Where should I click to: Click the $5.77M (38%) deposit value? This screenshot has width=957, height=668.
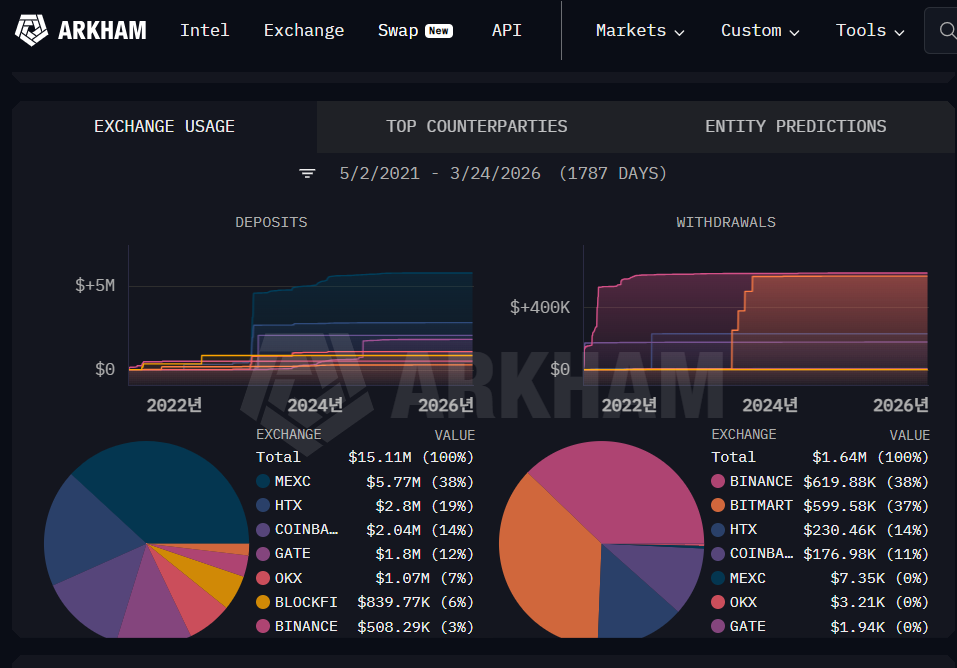pos(420,482)
